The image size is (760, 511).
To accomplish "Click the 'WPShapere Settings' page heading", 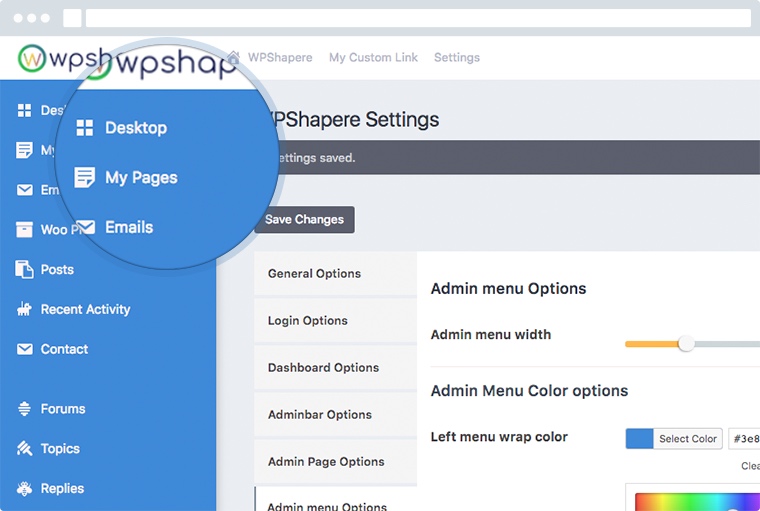I will (355, 119).
